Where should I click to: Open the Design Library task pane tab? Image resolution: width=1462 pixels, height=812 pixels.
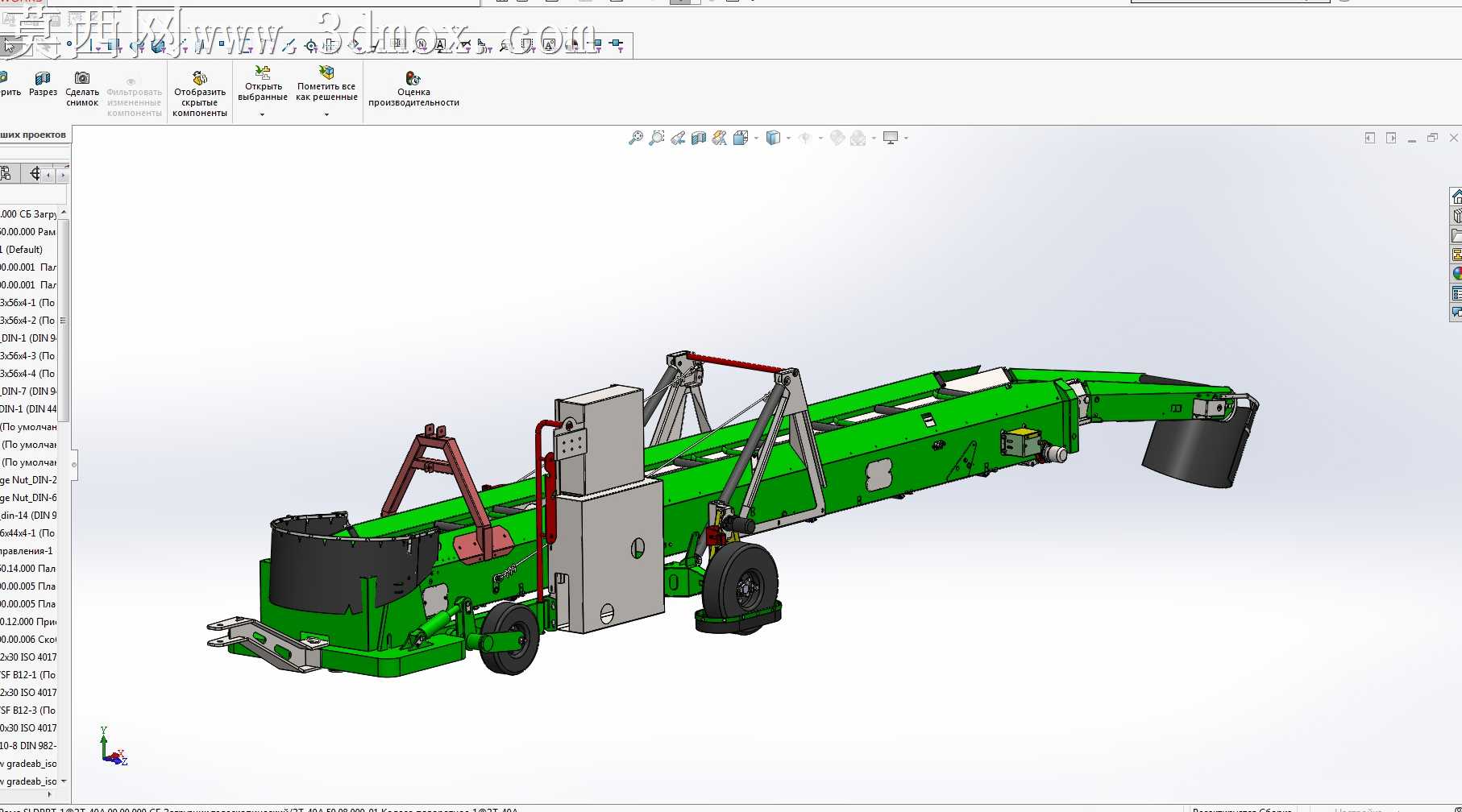pos(1456,216)
